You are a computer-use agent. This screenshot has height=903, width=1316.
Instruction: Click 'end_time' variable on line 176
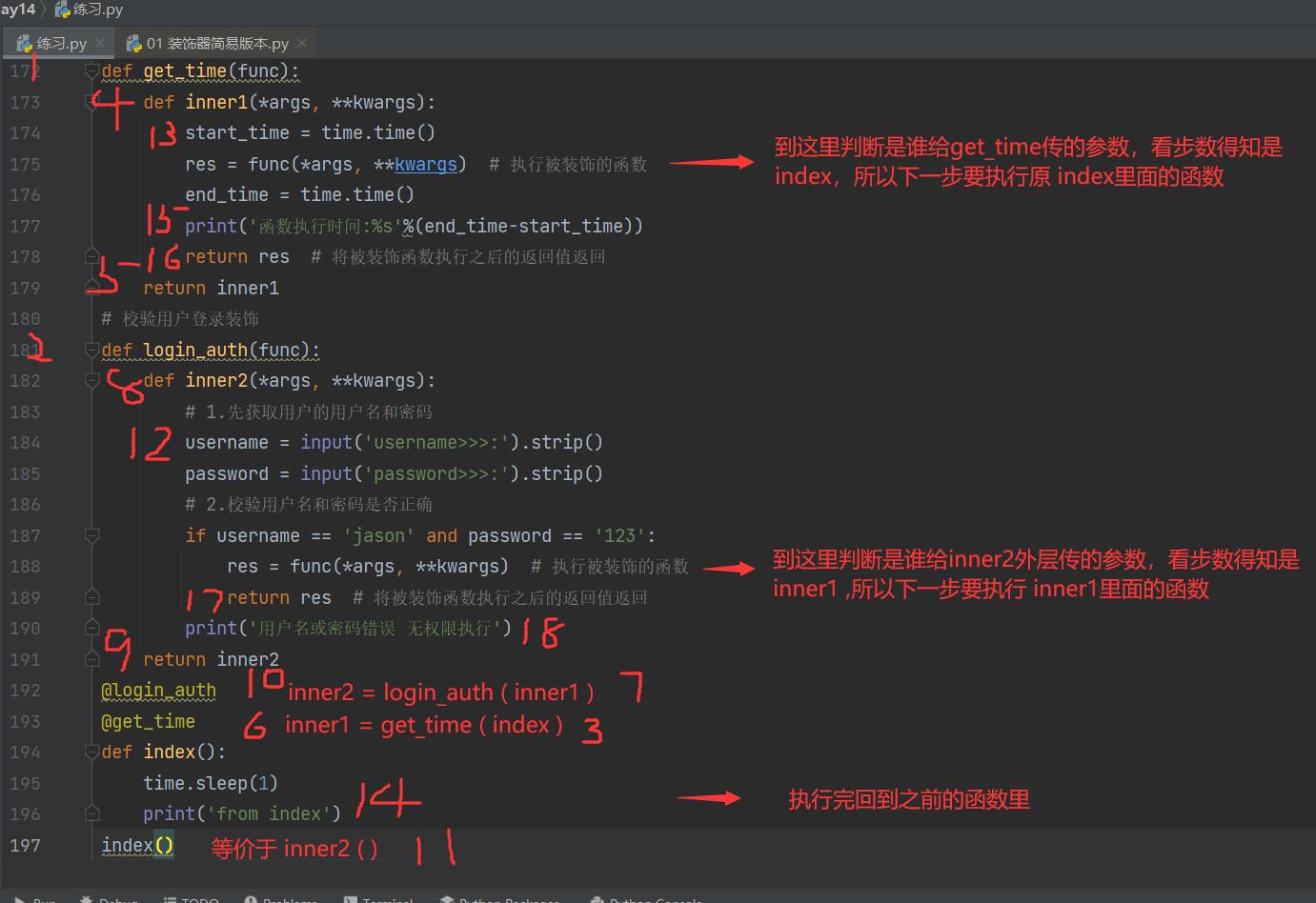click(x=227, y=195)
